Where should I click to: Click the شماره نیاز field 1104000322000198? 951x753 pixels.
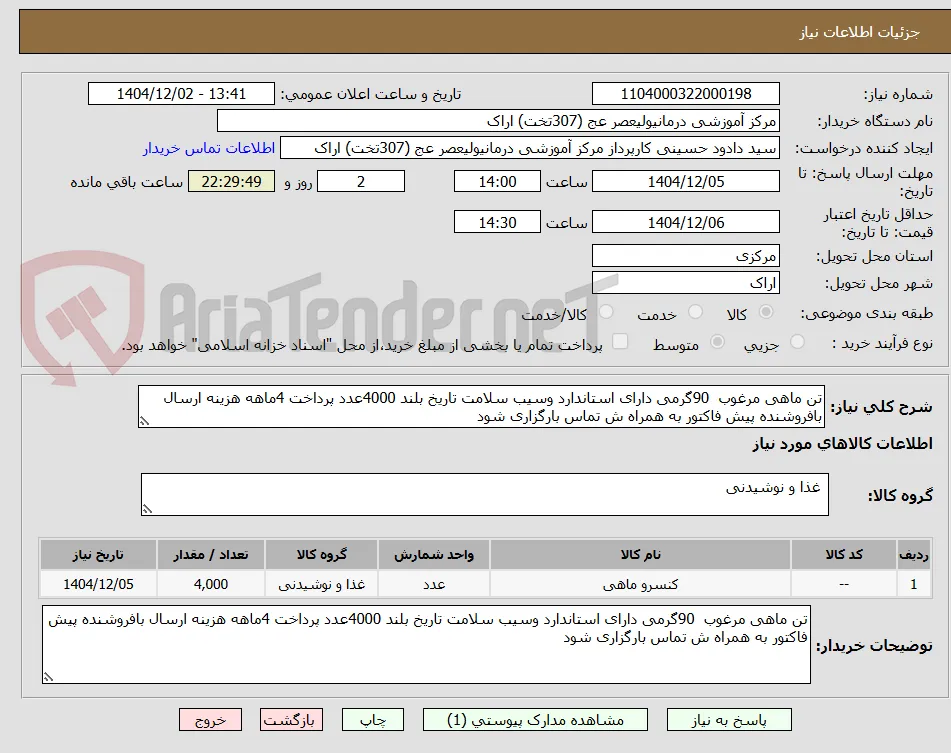[685, 94]
